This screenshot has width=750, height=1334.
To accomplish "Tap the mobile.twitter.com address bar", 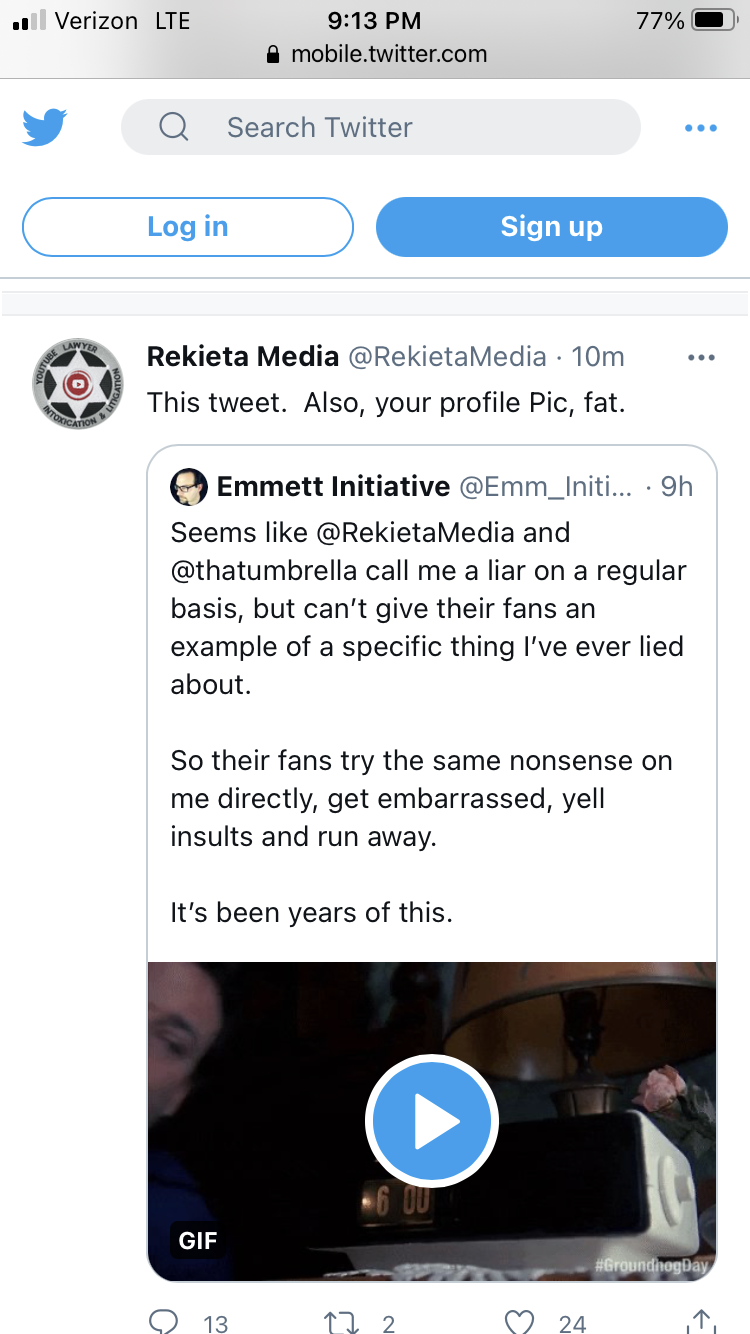I will pyautogui.click(x=376, y=54).
